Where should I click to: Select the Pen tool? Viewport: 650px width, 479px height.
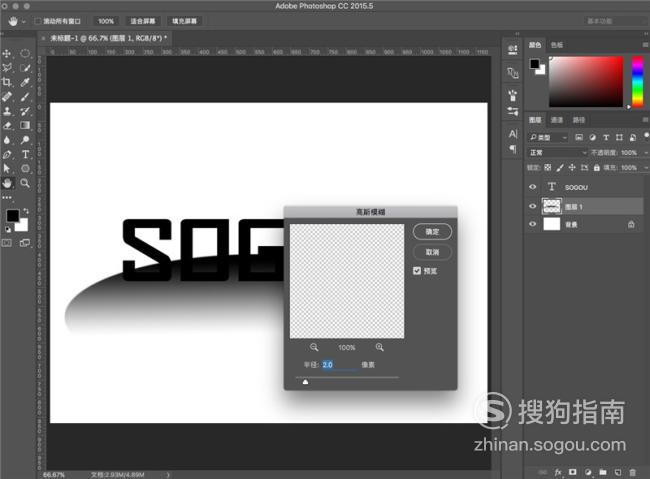tap(7, 154)
